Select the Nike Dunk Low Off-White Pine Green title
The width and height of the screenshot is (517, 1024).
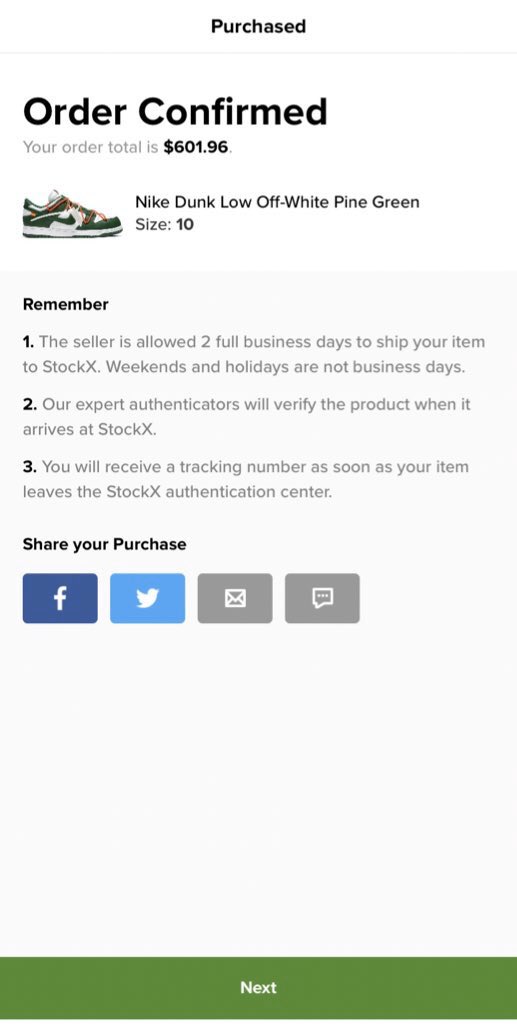click(x=277, y=202)
